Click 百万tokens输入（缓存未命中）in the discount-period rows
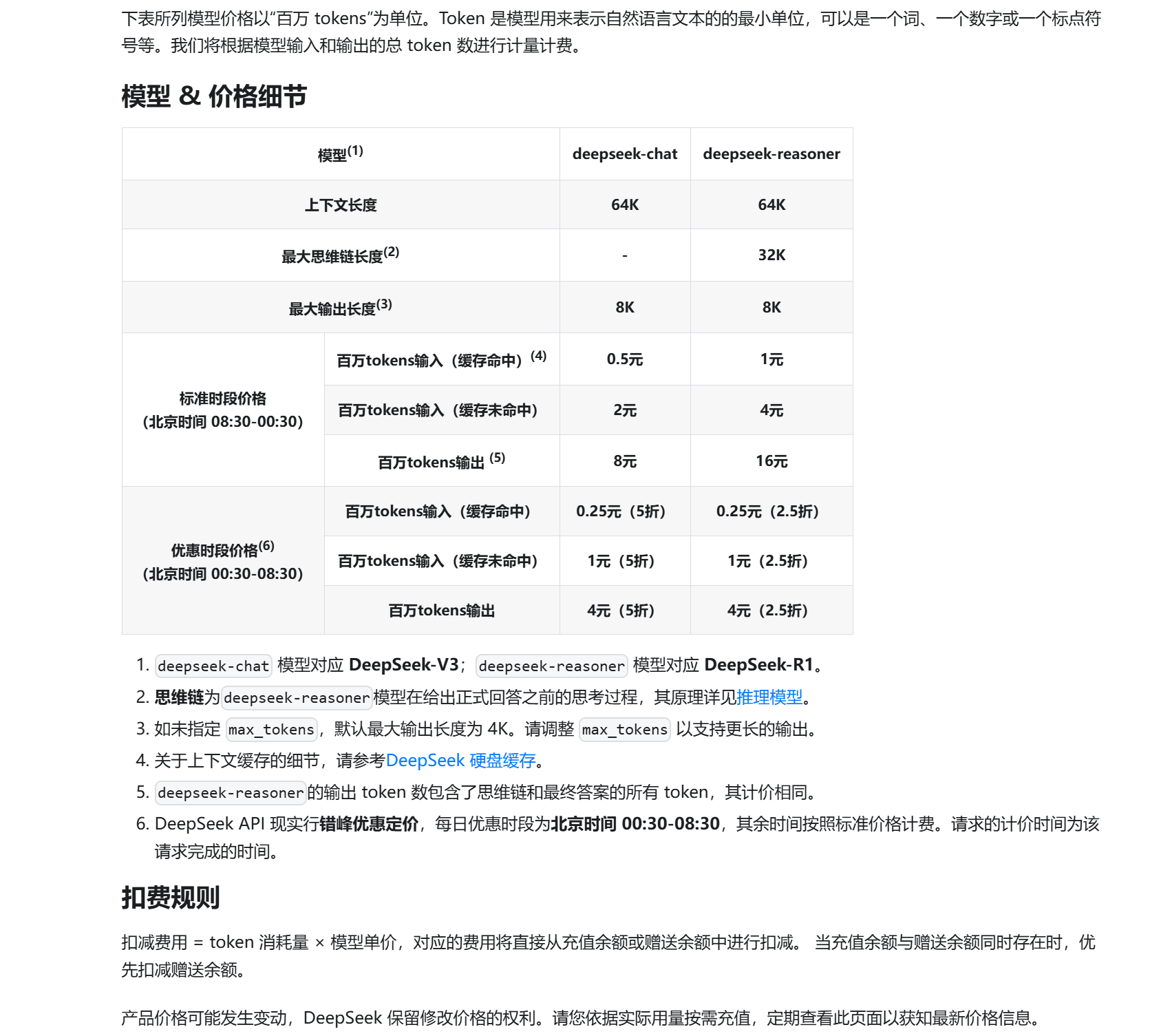 (x=442, y=561)
